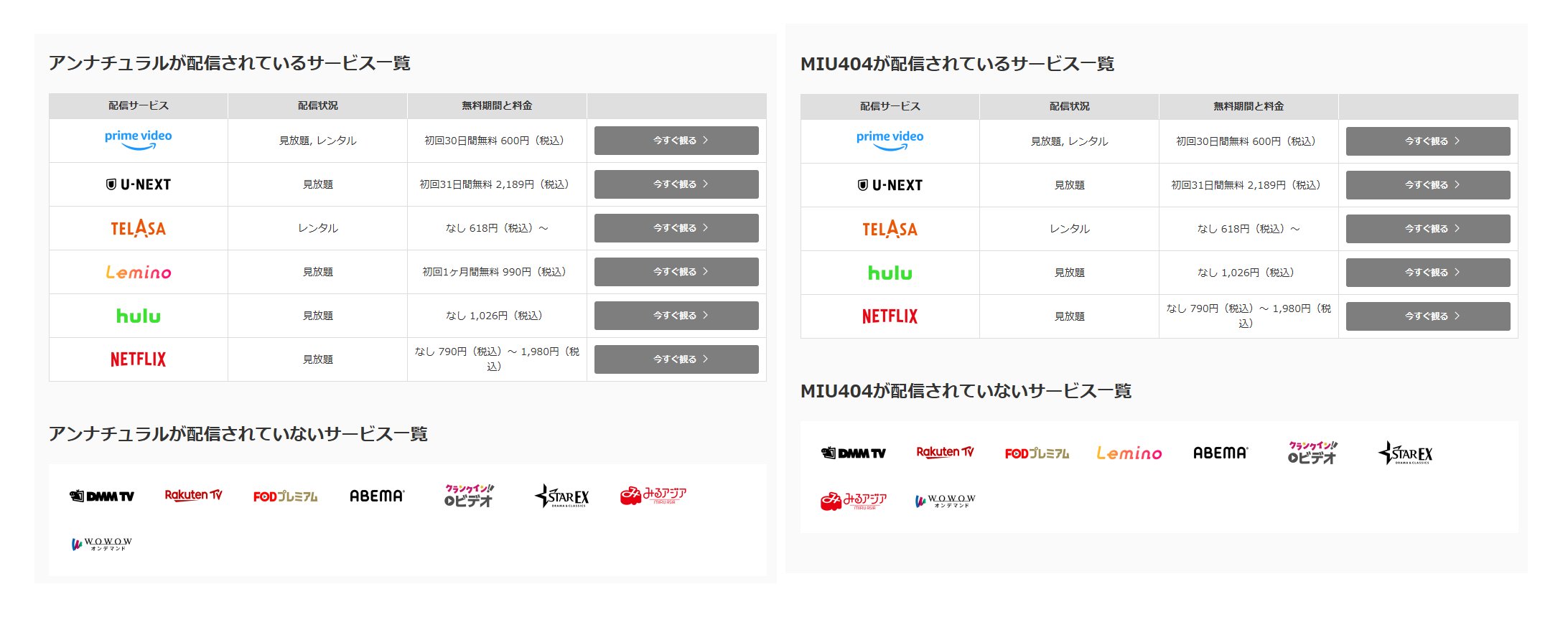Select みるアジア logo under アンナチュラル unavailable services

coord(653,495)
